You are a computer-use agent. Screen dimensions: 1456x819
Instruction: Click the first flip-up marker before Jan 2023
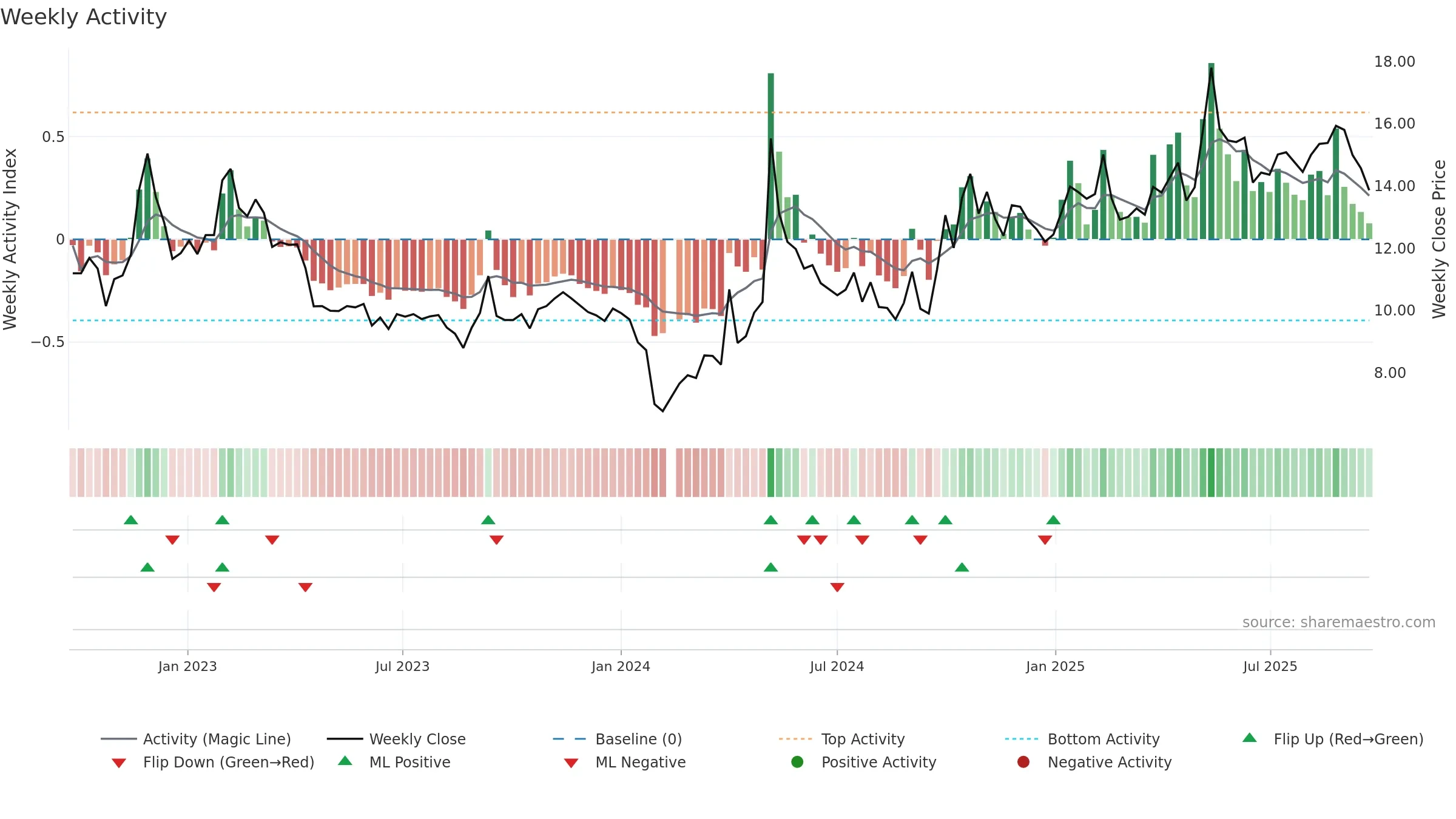click(x=130, y=520)
